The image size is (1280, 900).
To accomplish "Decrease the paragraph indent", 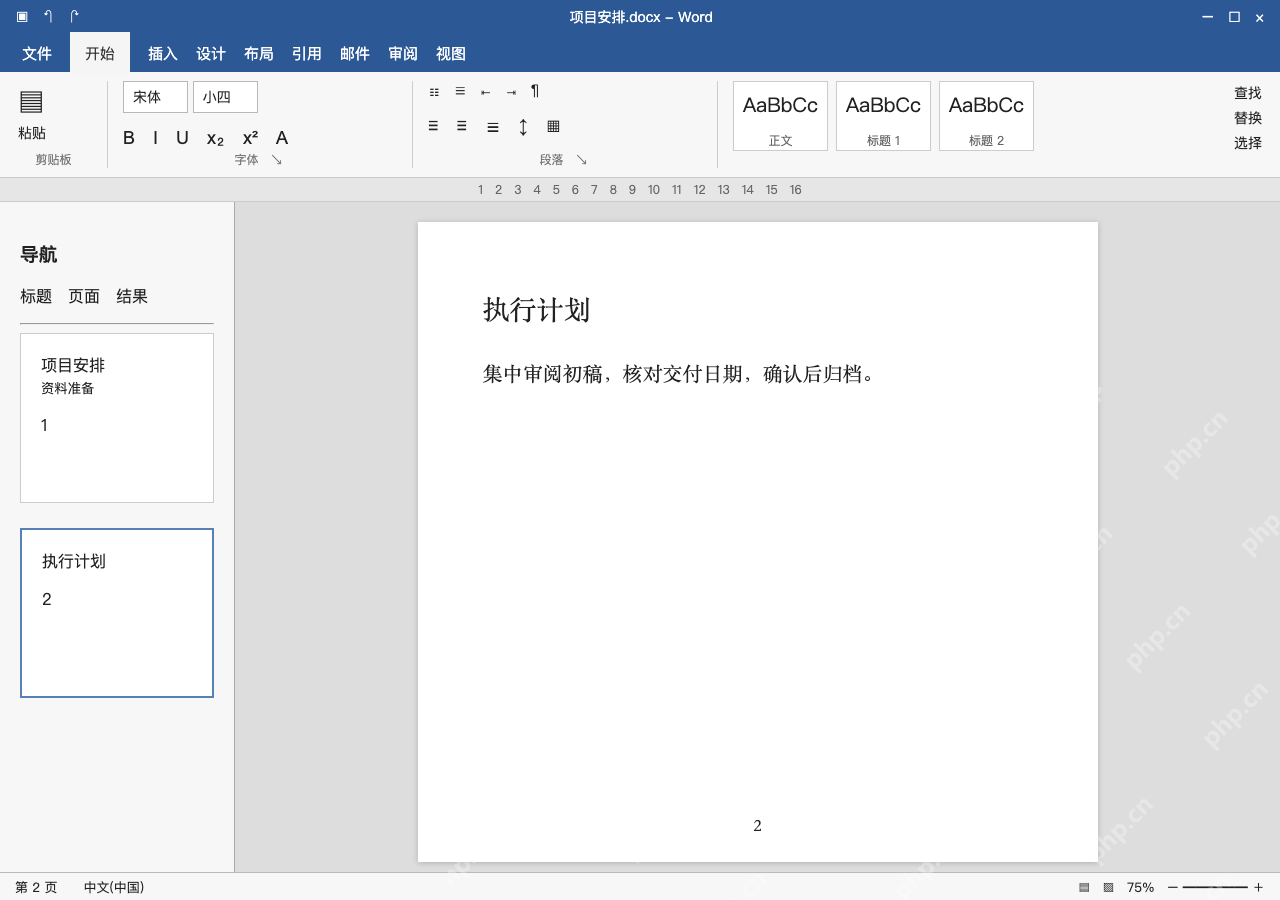I will pos(485,92).
